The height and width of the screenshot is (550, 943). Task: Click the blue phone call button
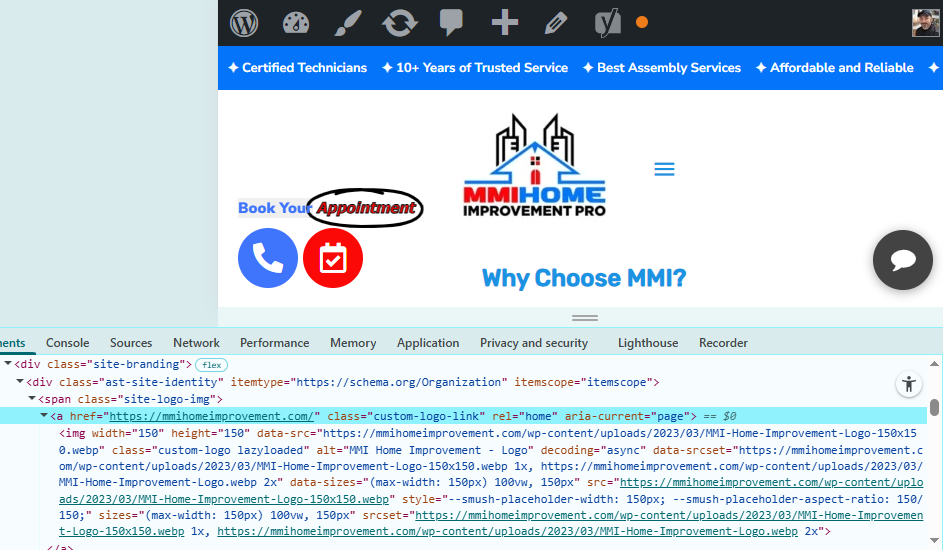point(268,258)
